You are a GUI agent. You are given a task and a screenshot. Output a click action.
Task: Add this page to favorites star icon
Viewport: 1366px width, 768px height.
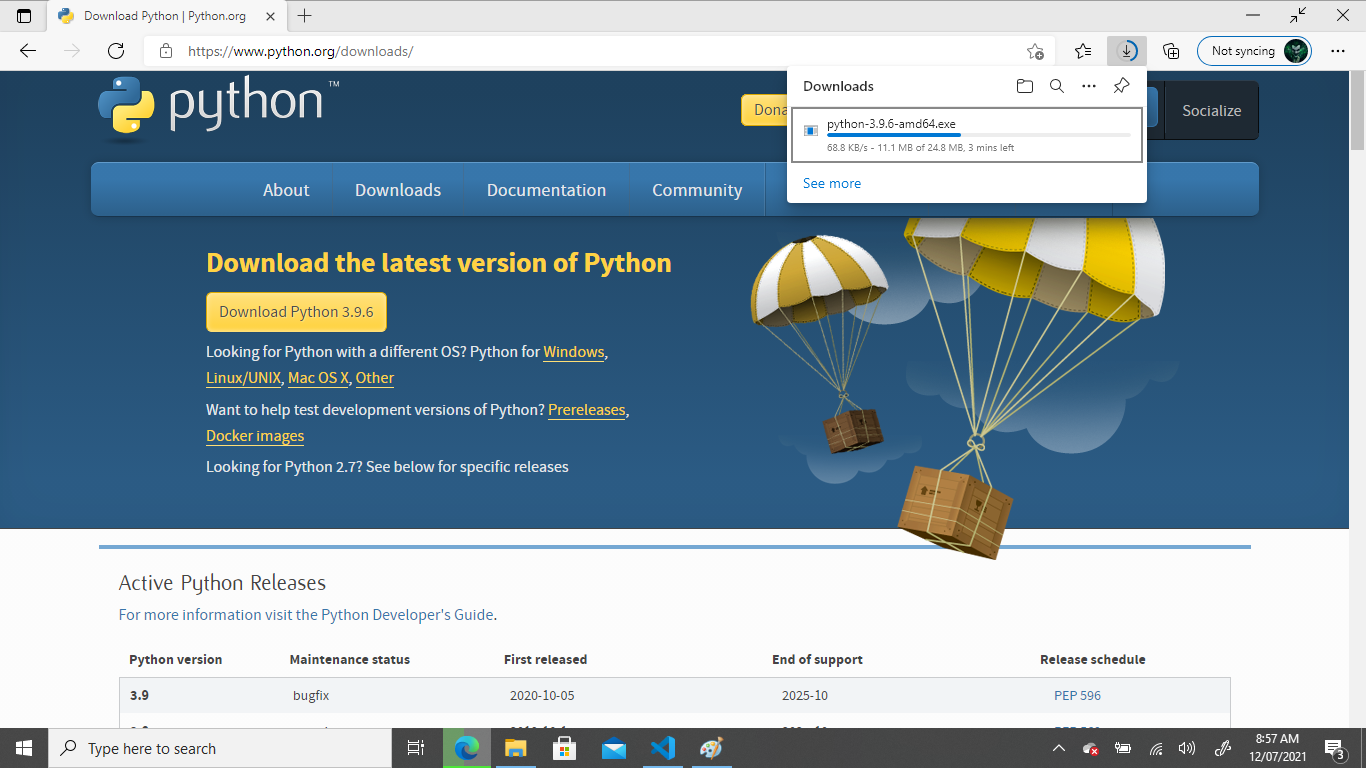pos(1035,51)
